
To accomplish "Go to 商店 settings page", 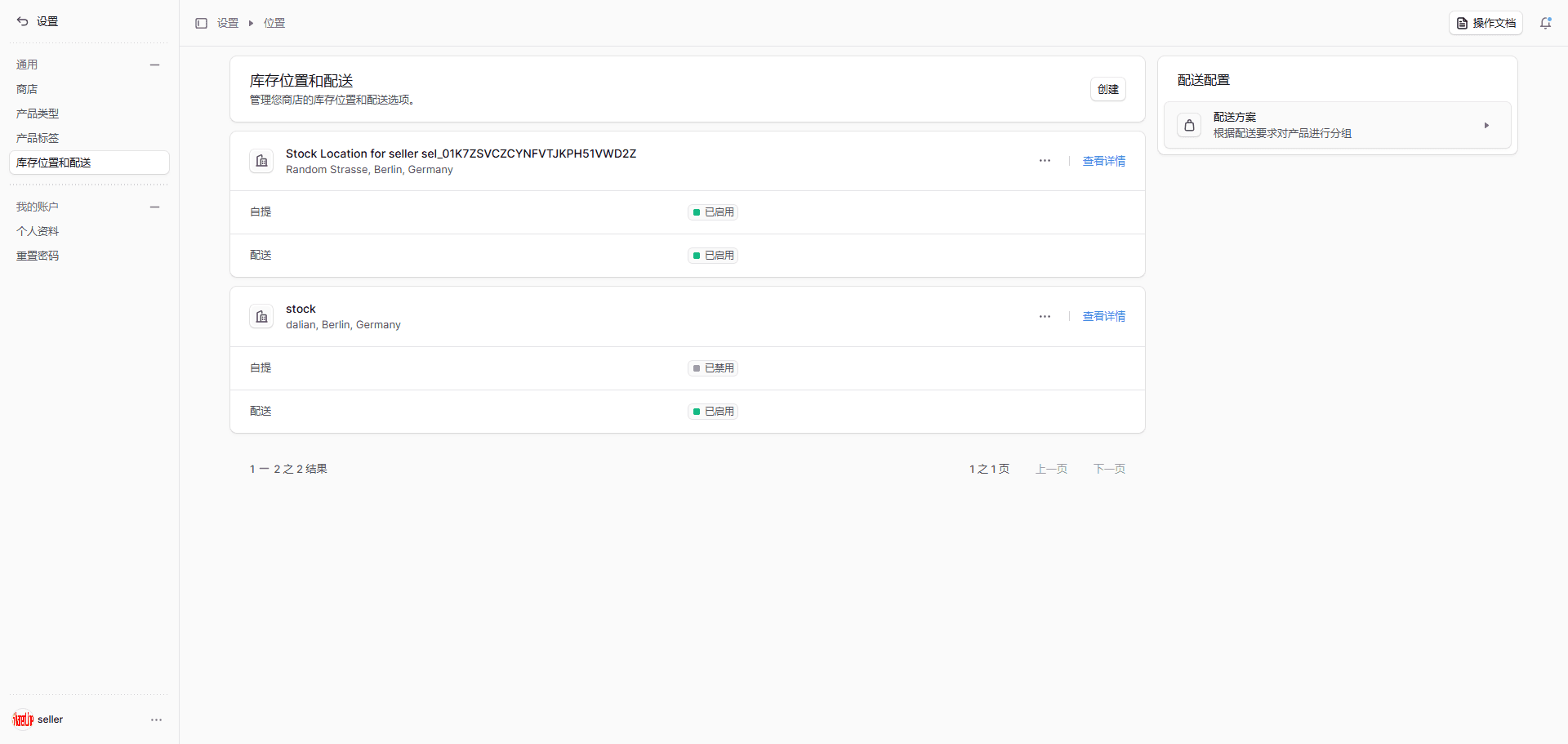I will 27,89.
